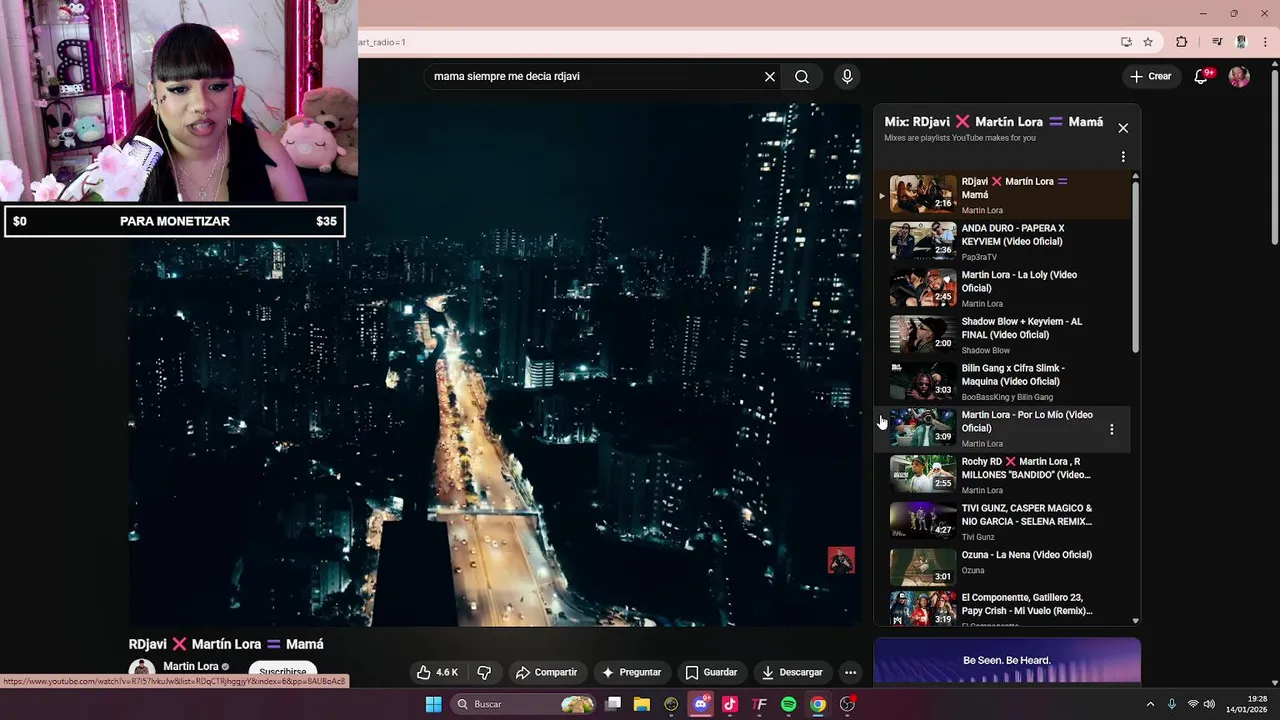This screenshot has height=720, width=1280.
Task: Click the video title RDjavi Martín Lora Mamá
Action: tap(226, 644)
